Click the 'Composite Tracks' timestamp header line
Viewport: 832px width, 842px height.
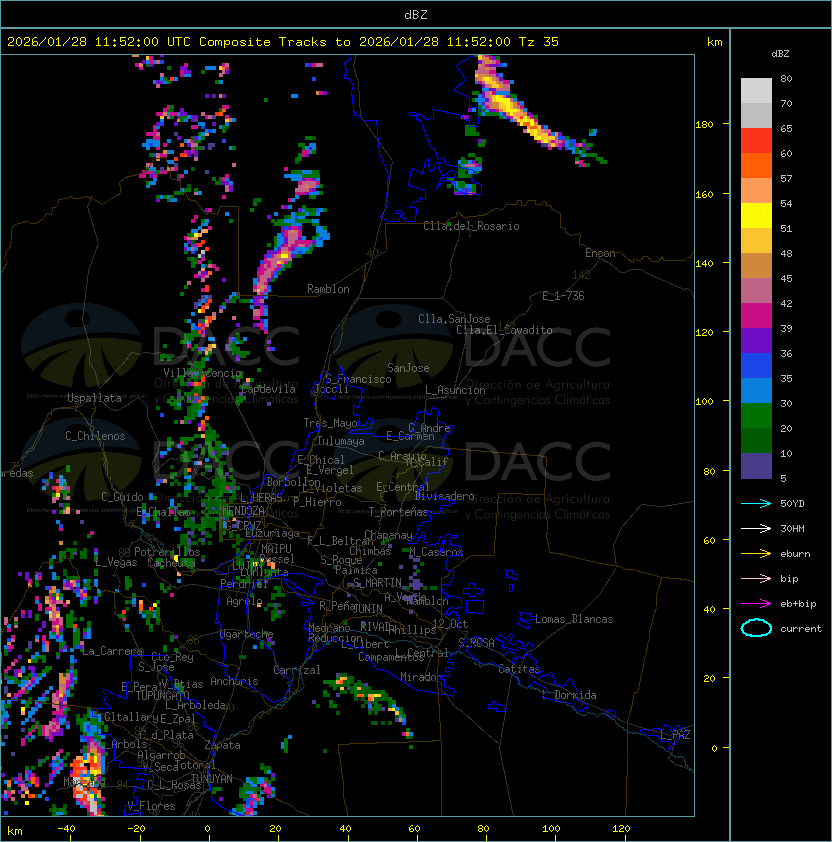pos(283,41)
